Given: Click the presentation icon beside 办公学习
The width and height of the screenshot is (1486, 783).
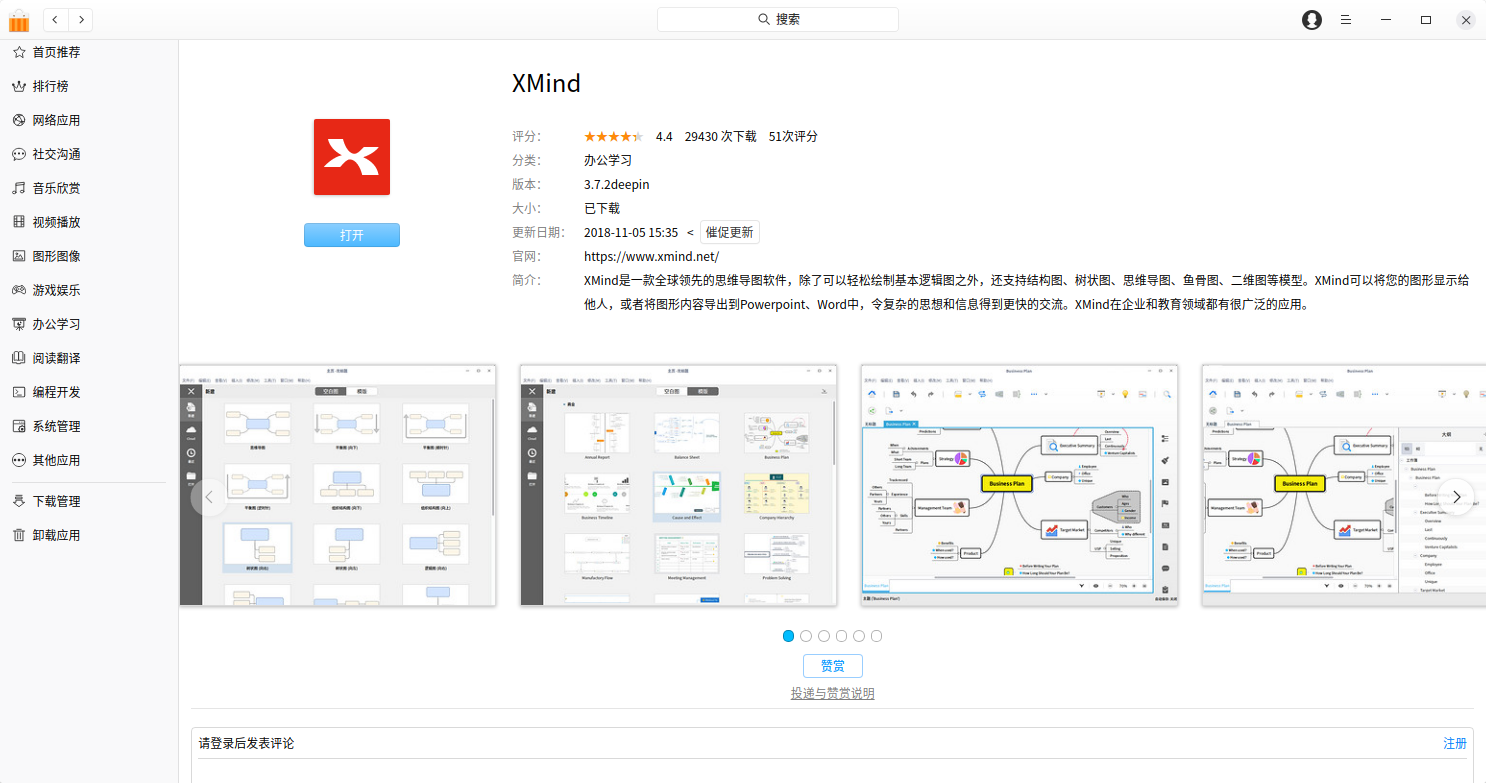Looking at the screenshot, I should 19,324.
